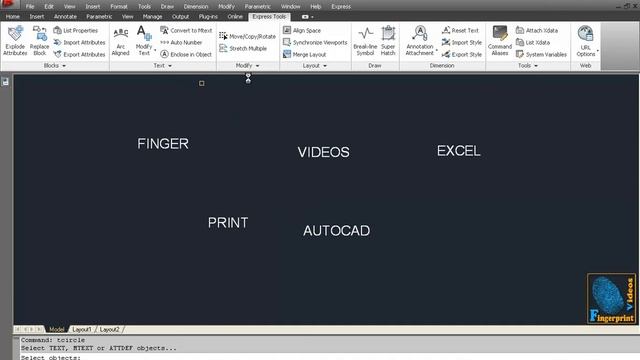Viewport: 640px width, 360px height.
Task: Choose Export Attributes
Action: (x=80, y=54)
